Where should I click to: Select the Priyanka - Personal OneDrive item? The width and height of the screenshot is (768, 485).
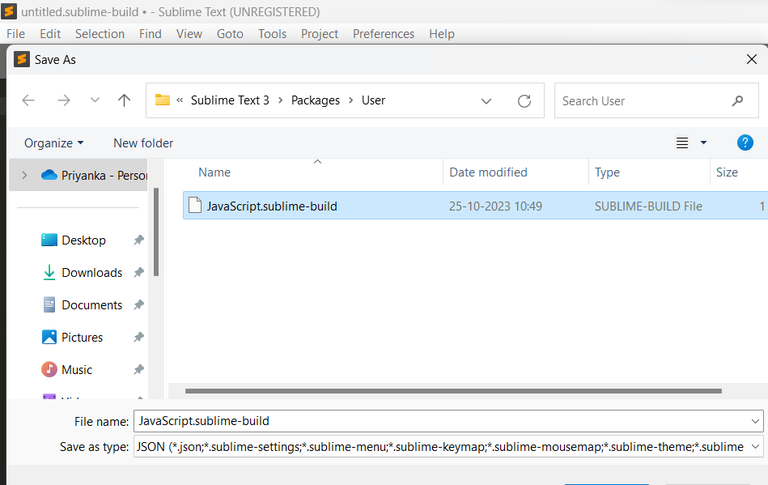pos(78,175)
